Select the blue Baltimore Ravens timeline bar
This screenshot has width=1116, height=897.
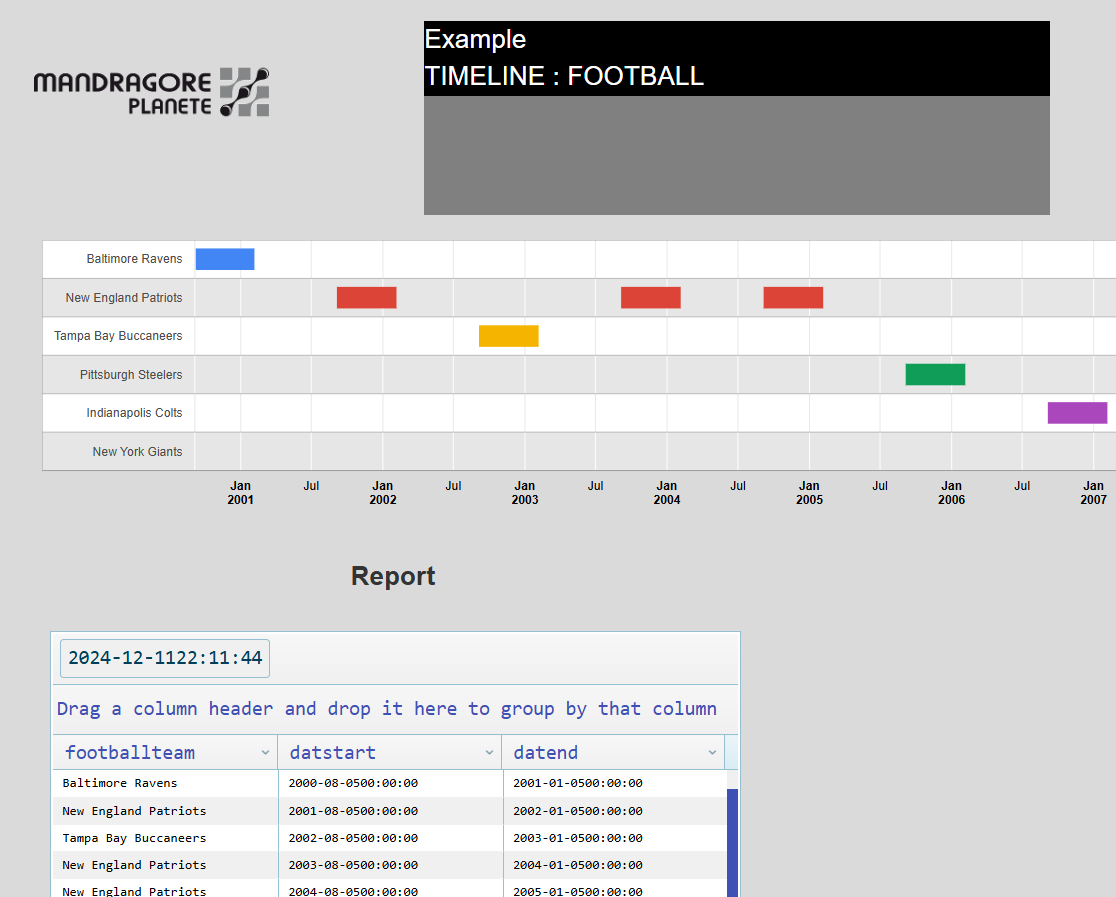click(225, 259)
